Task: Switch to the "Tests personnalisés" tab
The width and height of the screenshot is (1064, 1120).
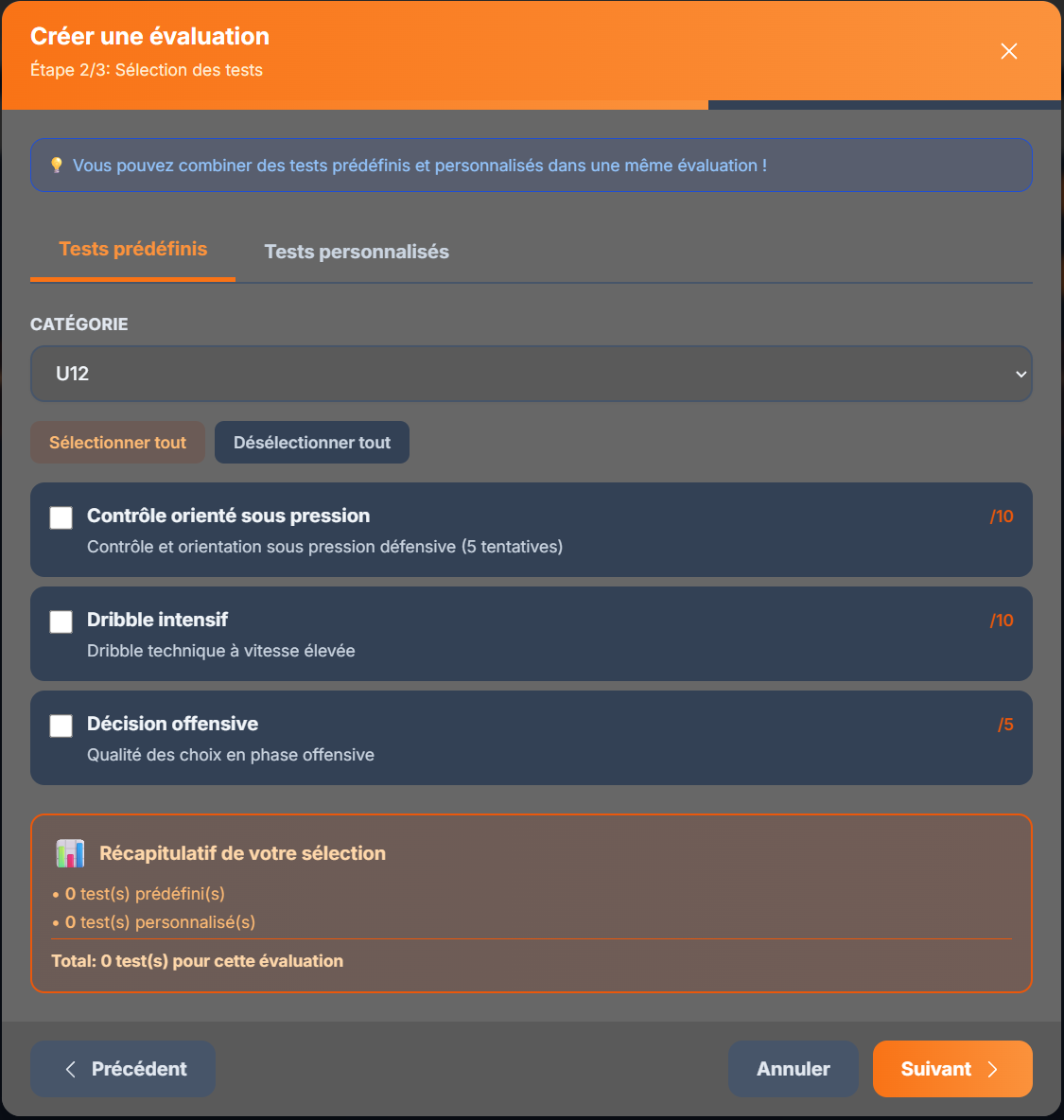Action: [357, 252]
